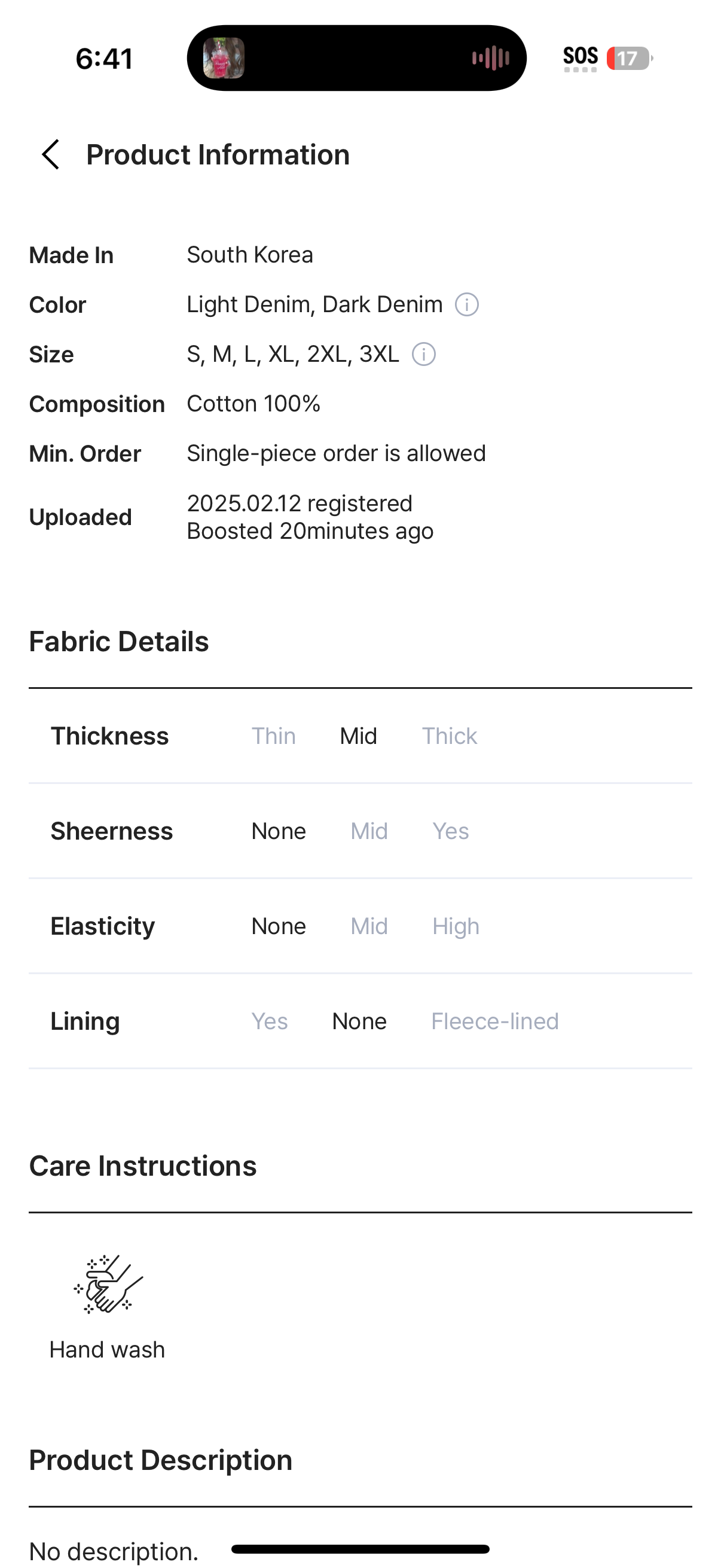721x1568 pixels.
Task: Select High for Elasticity
Action: click(456, 926)
